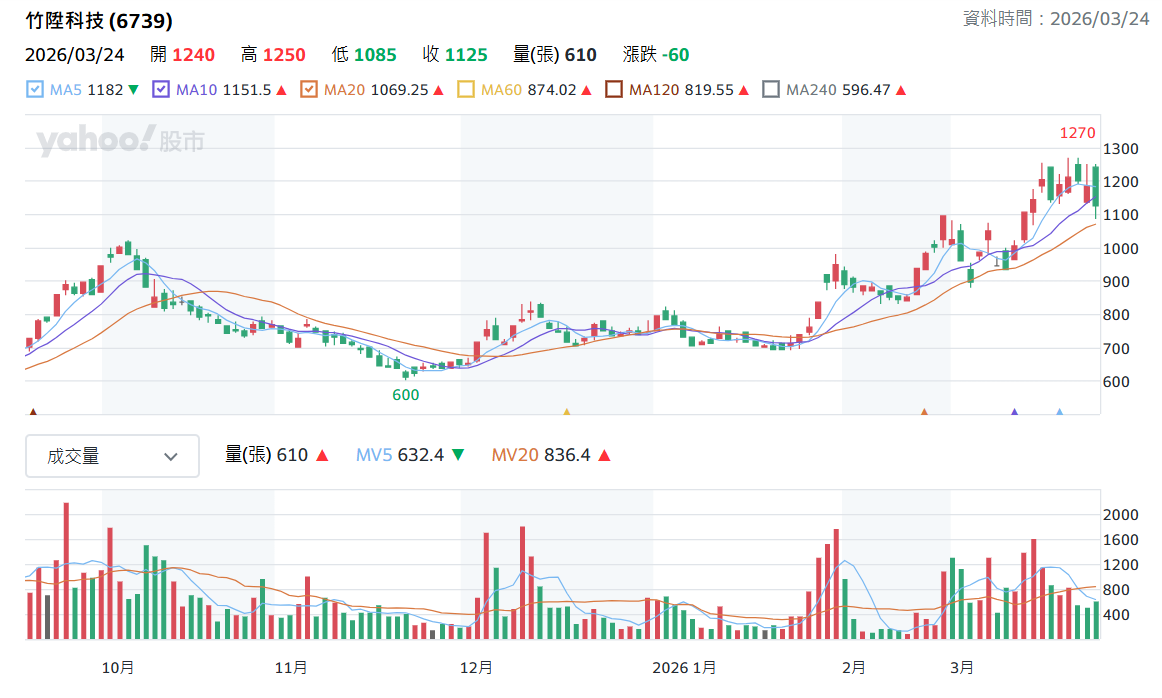The height and width of the screenshot is (698, 1162).
Task: Click the MA5 label text
Action: (65, 90)
